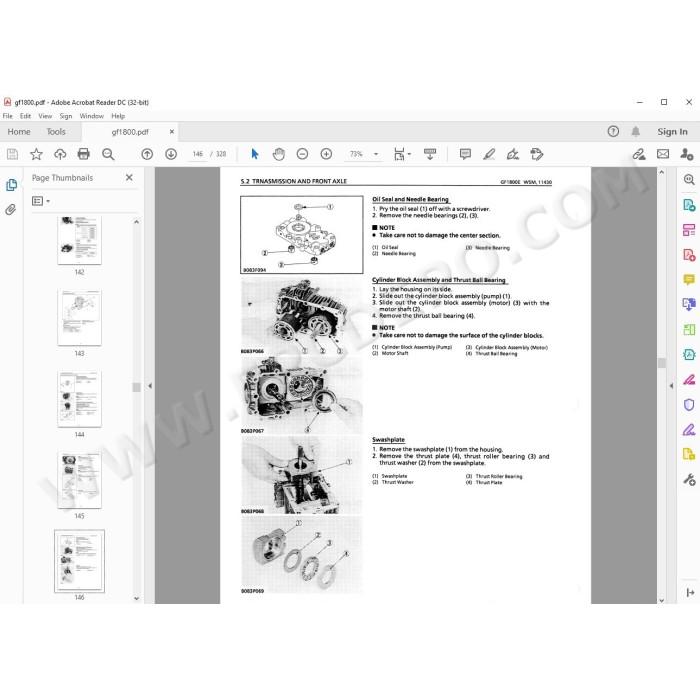Select the Highlight text pen
This screenshot has width=700, height=700.
point(489,154)
